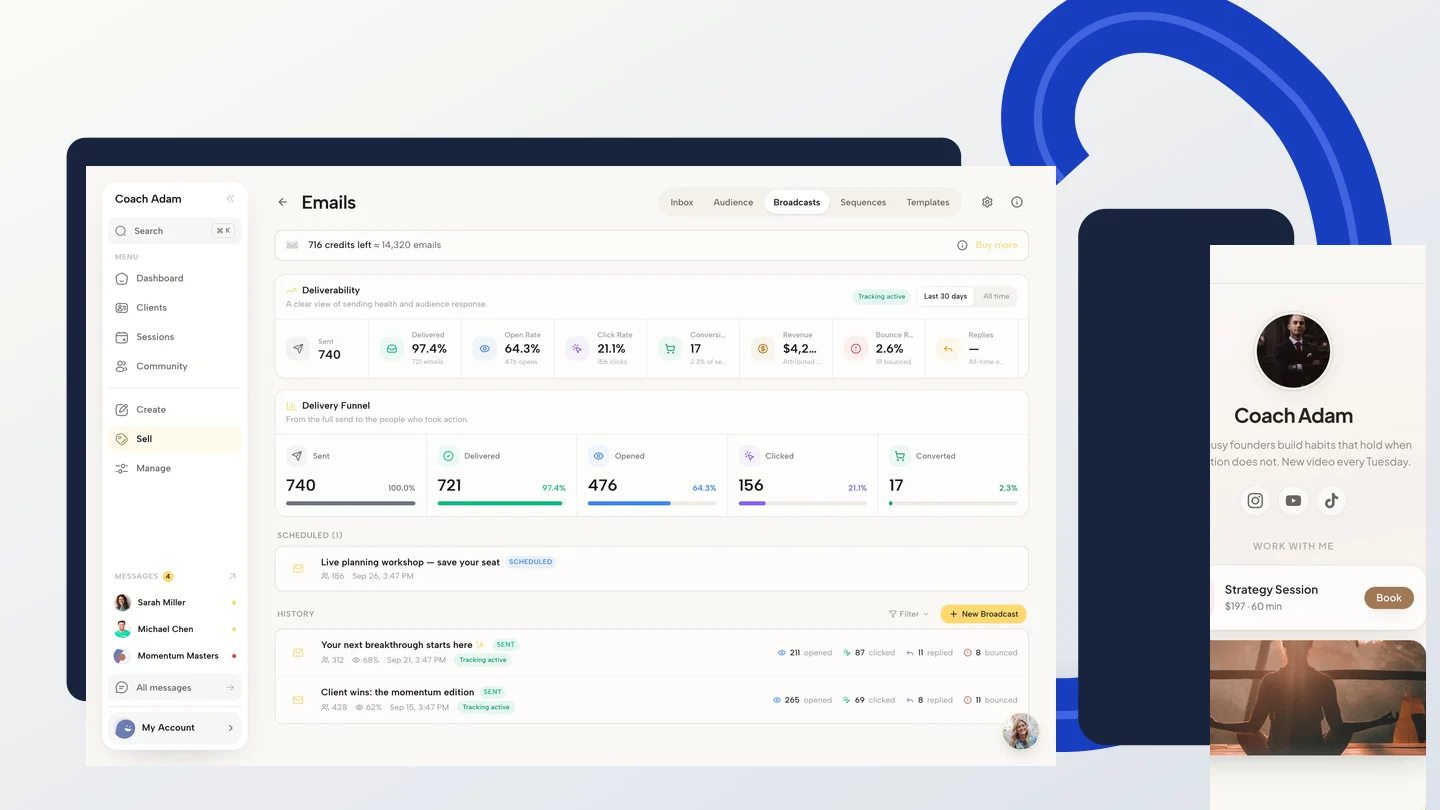Expand the Filter dropdown in History
The image size is (1440, 810).
click(908, 614)
